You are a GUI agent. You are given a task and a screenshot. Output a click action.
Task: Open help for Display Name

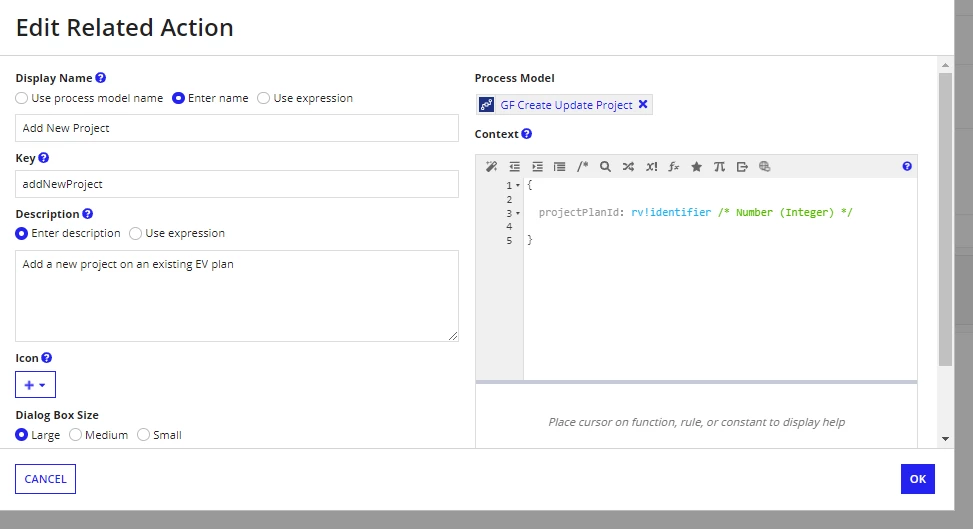click(x=101, y=78)
